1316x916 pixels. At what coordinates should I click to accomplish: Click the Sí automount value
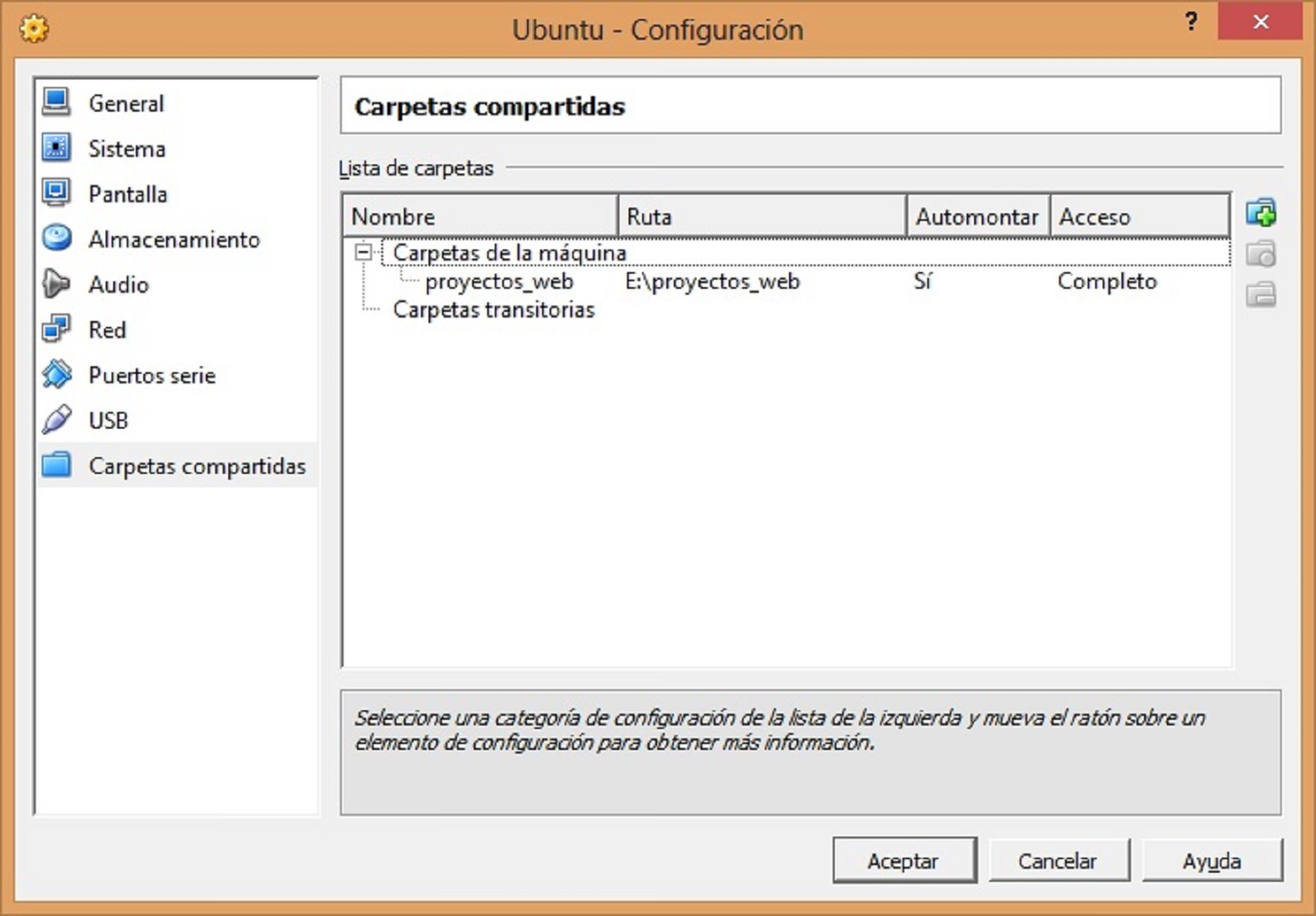[923, 281]
